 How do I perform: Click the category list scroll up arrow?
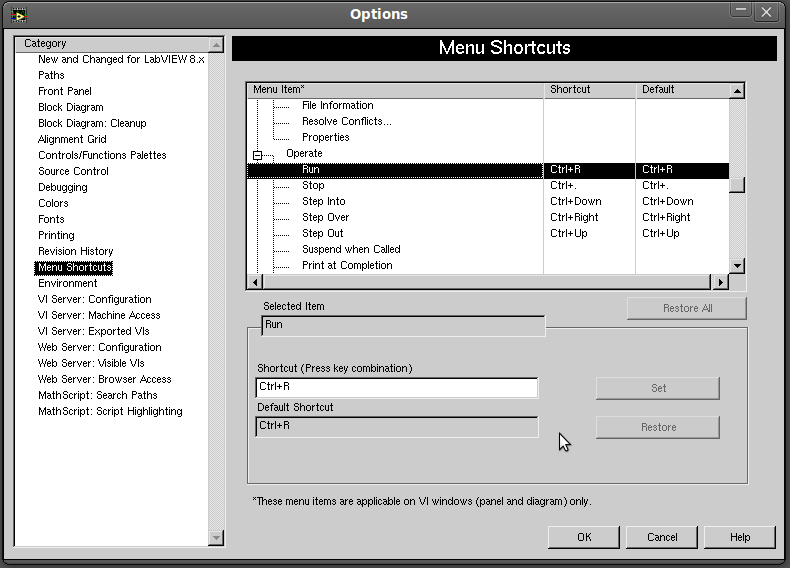point(216,45)
